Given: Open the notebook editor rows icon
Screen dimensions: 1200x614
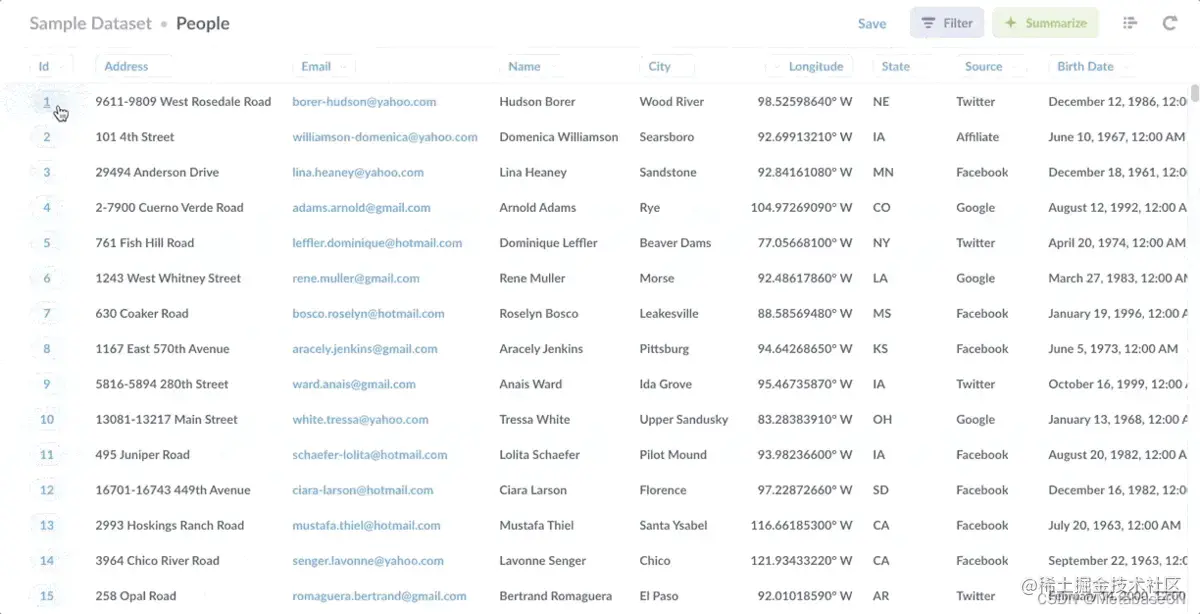Looking at the screenshot, I should tap(1130, 23).
